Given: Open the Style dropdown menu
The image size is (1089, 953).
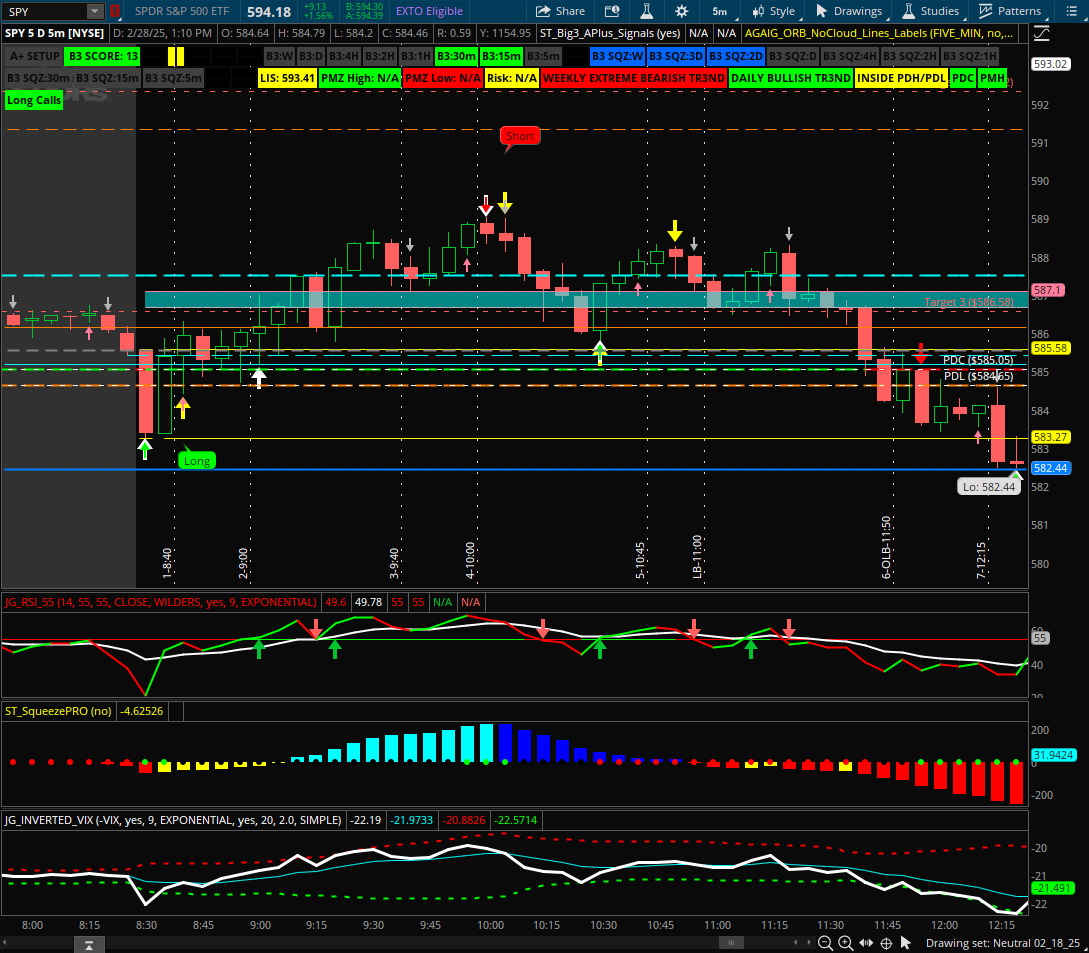Looking at the screenshot, I should pos(775,11).
